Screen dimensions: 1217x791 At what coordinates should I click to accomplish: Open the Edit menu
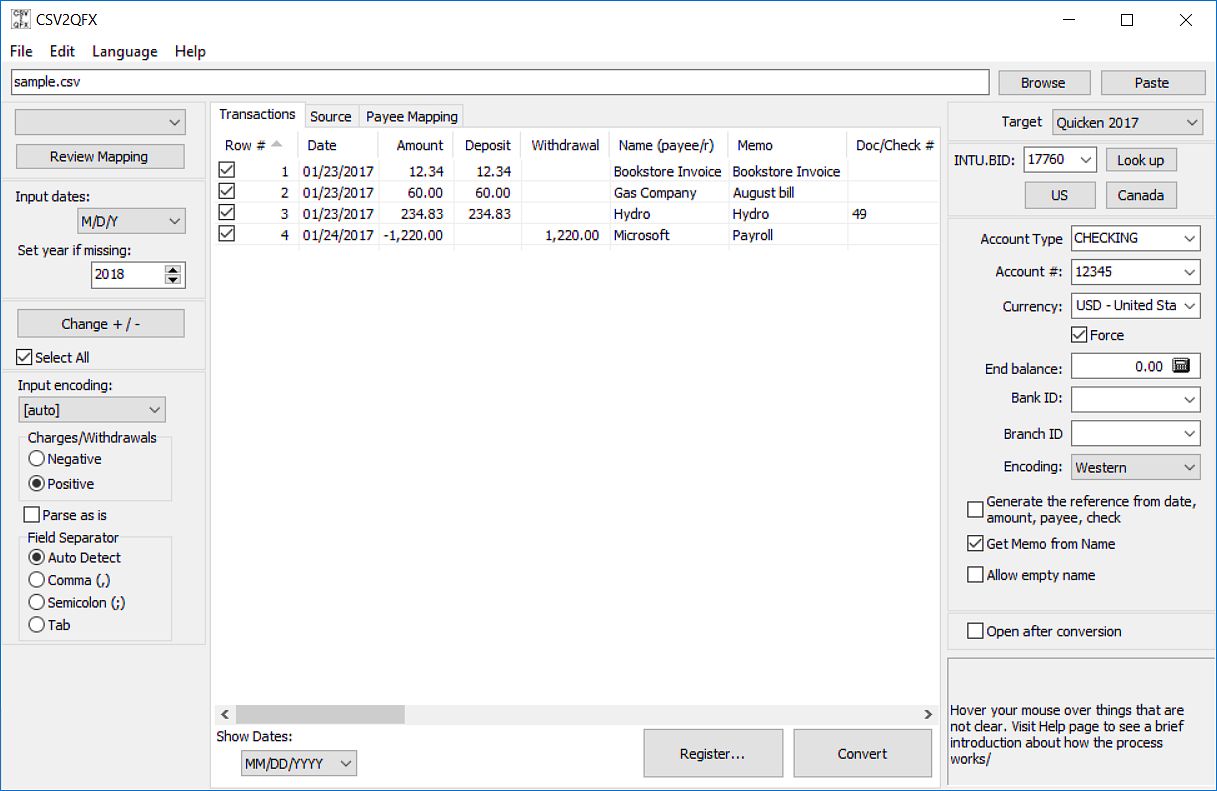[62, 51]
